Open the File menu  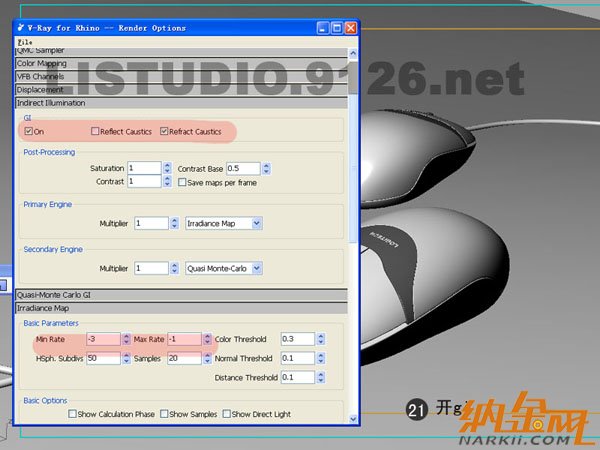[x=25, y=42]
